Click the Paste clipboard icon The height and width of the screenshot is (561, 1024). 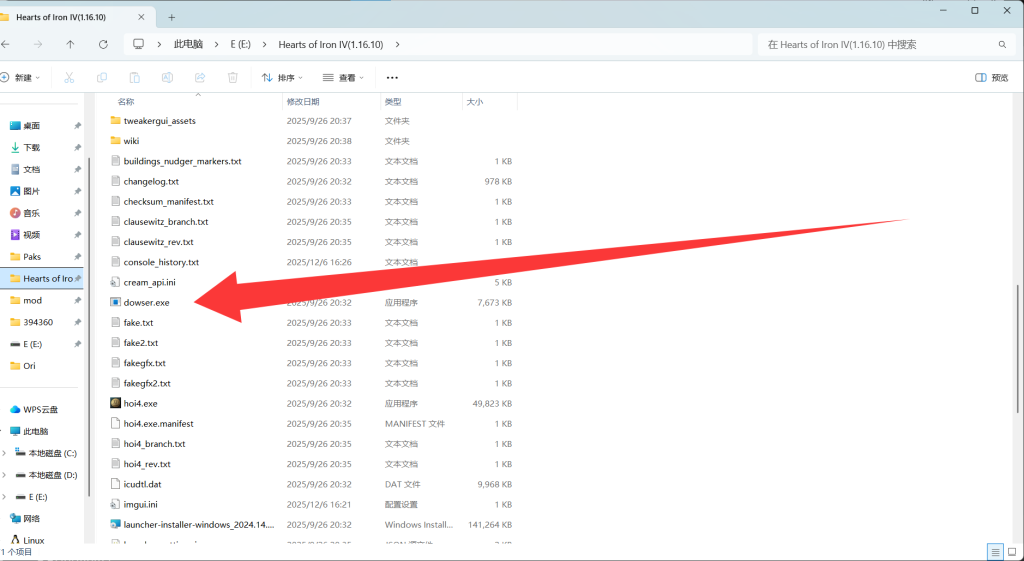(134, 77)
